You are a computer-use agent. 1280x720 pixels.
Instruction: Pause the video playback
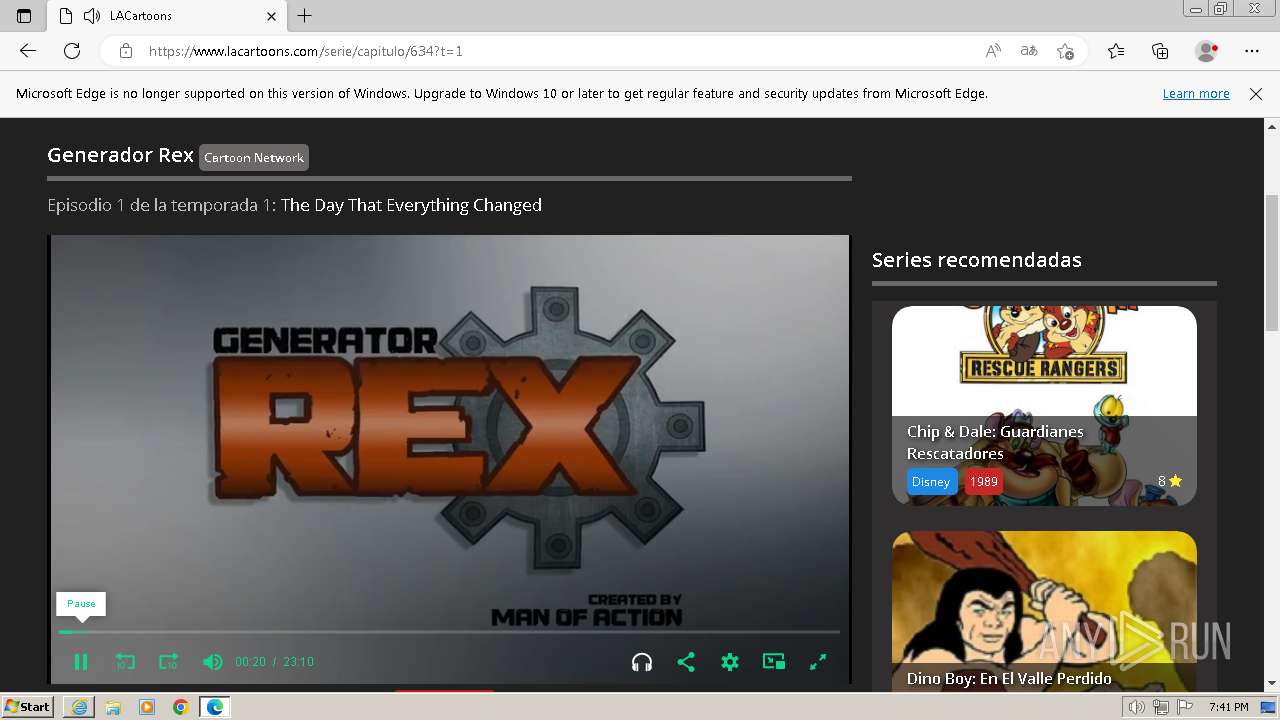pyautogui.click(x=81, y=662)
